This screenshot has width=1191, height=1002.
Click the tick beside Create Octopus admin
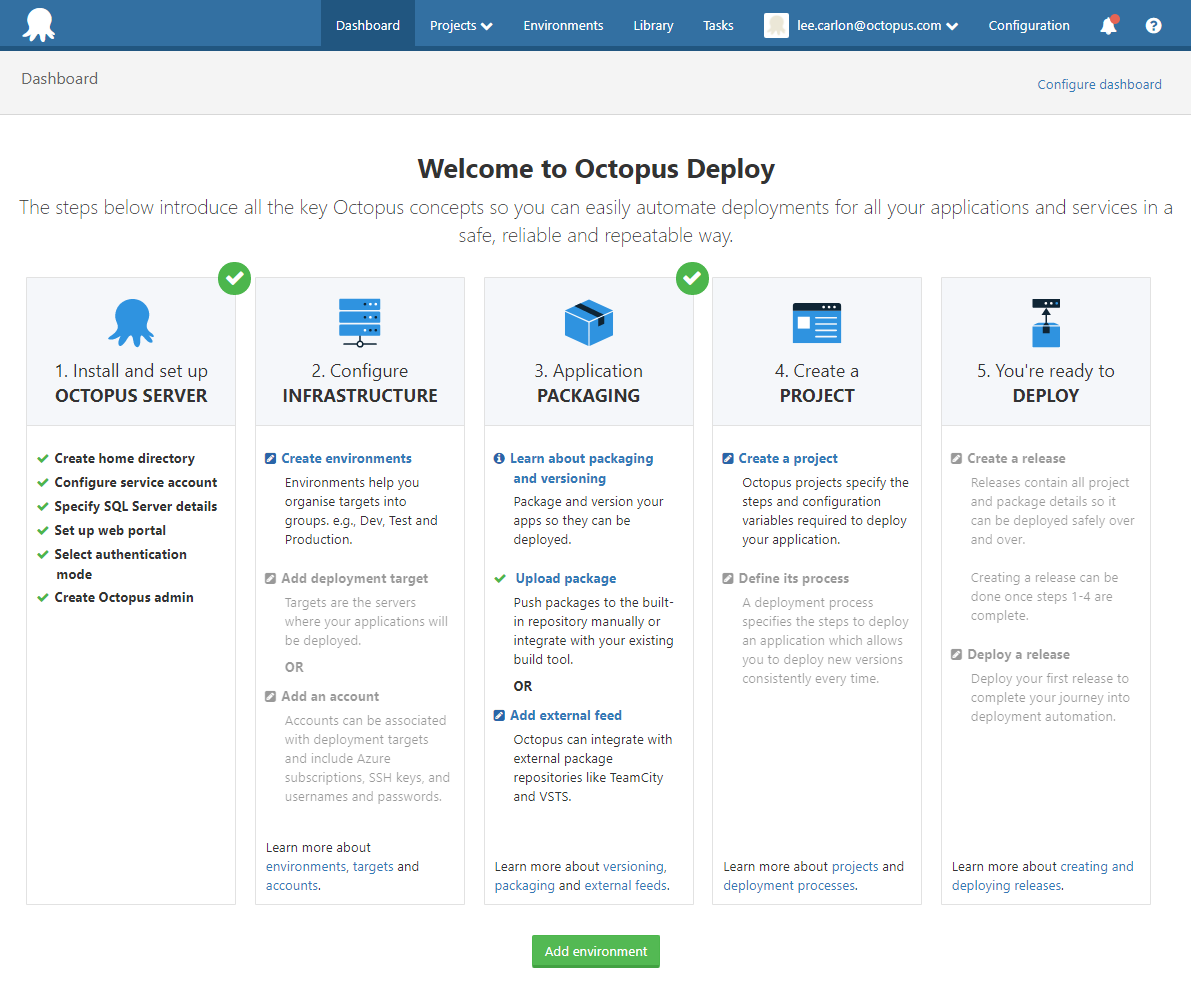(43, 597)
